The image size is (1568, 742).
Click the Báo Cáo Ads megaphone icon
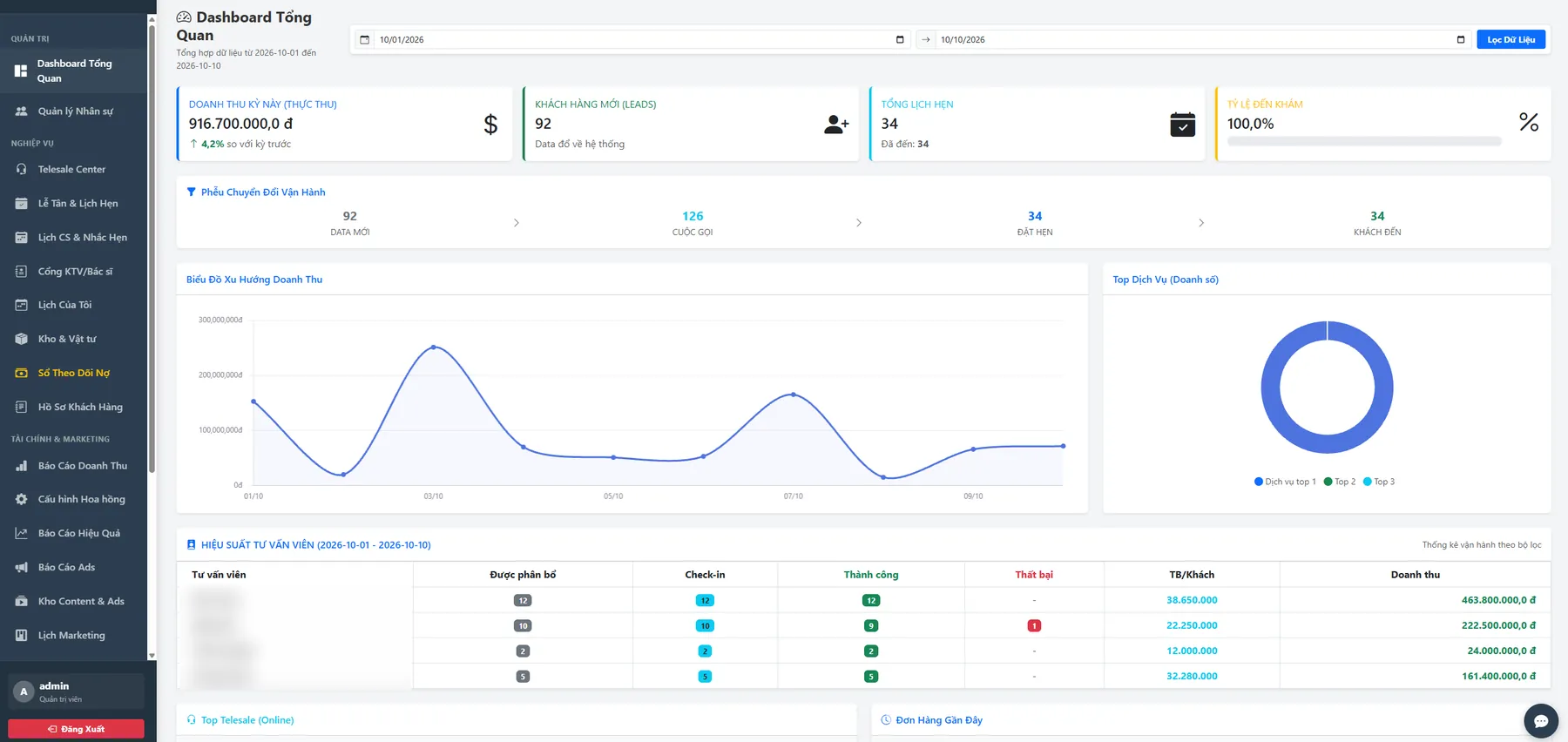[x=22, y=567]
